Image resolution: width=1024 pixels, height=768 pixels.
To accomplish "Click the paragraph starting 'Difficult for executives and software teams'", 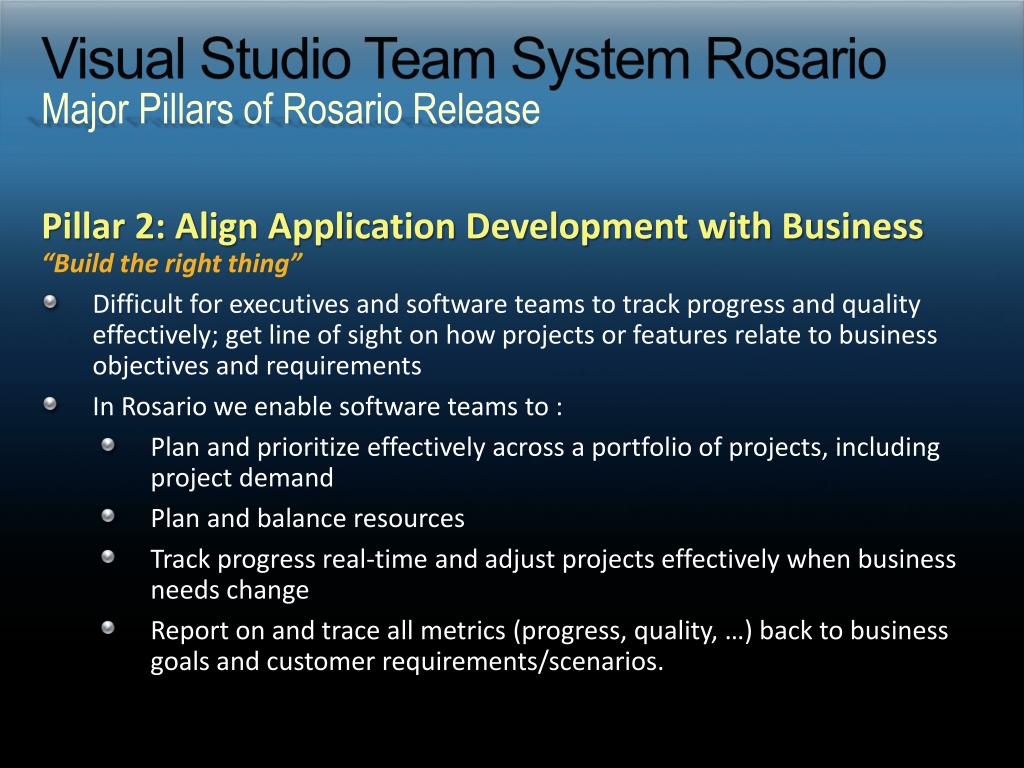I will 515,334.
